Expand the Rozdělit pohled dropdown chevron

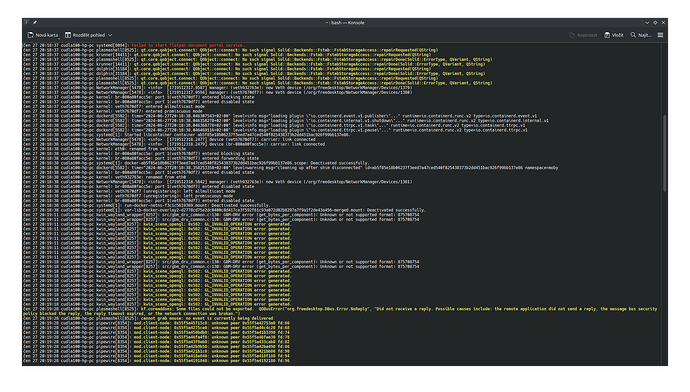coord(110,35)
